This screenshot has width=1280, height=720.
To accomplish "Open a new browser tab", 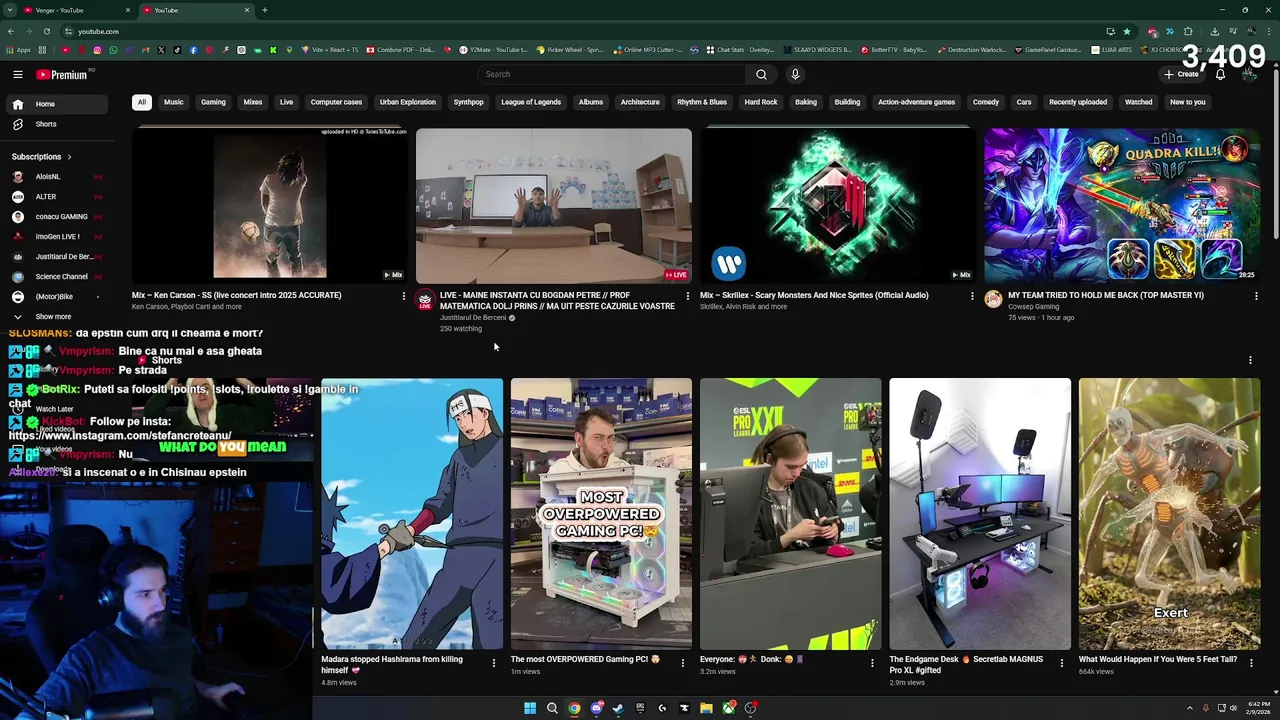I will click(x=264, y=10).
